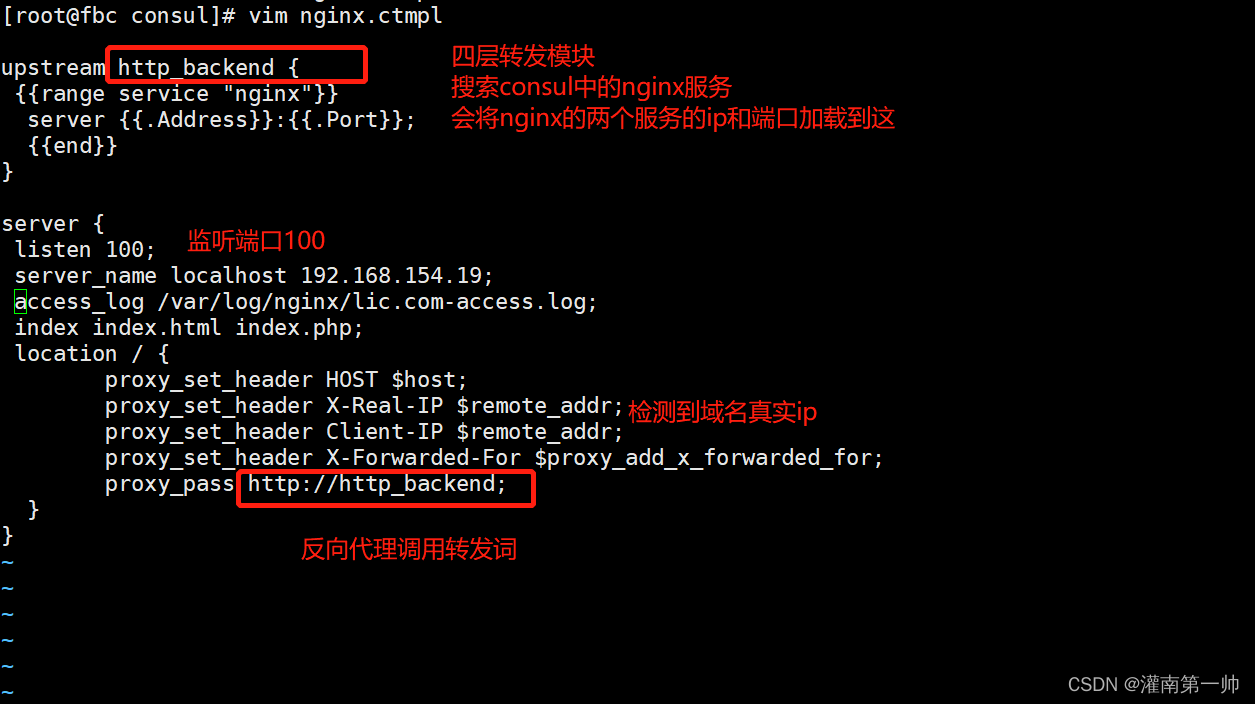The width and height of the screenshot is (1255, 704).
Task: Select the IP 192.168.154.19 in server_name
Action: pyautogui.click(x=391, y=276)
